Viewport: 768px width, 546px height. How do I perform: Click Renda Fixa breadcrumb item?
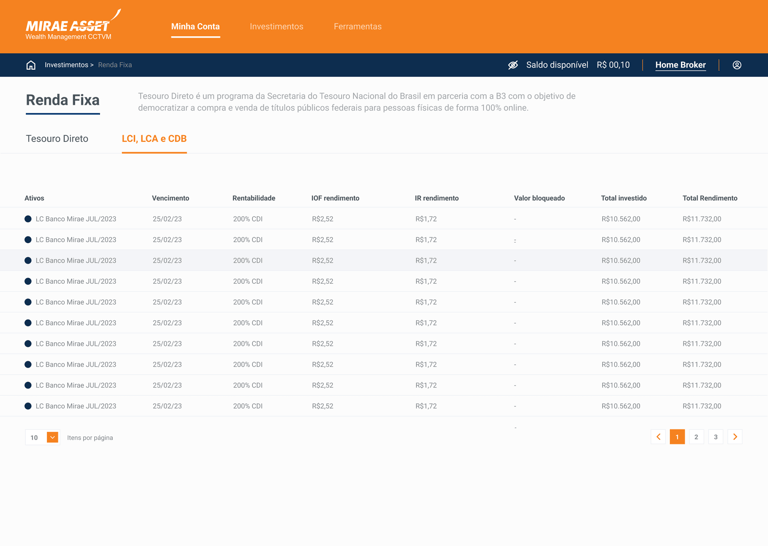tap(115, 65)
